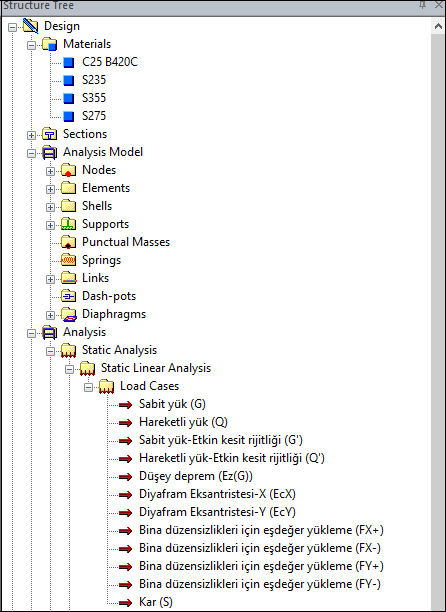Expand the Diaphragms branch
The image size is (446, 612).
pyautogui.click(x=50, y=315)
